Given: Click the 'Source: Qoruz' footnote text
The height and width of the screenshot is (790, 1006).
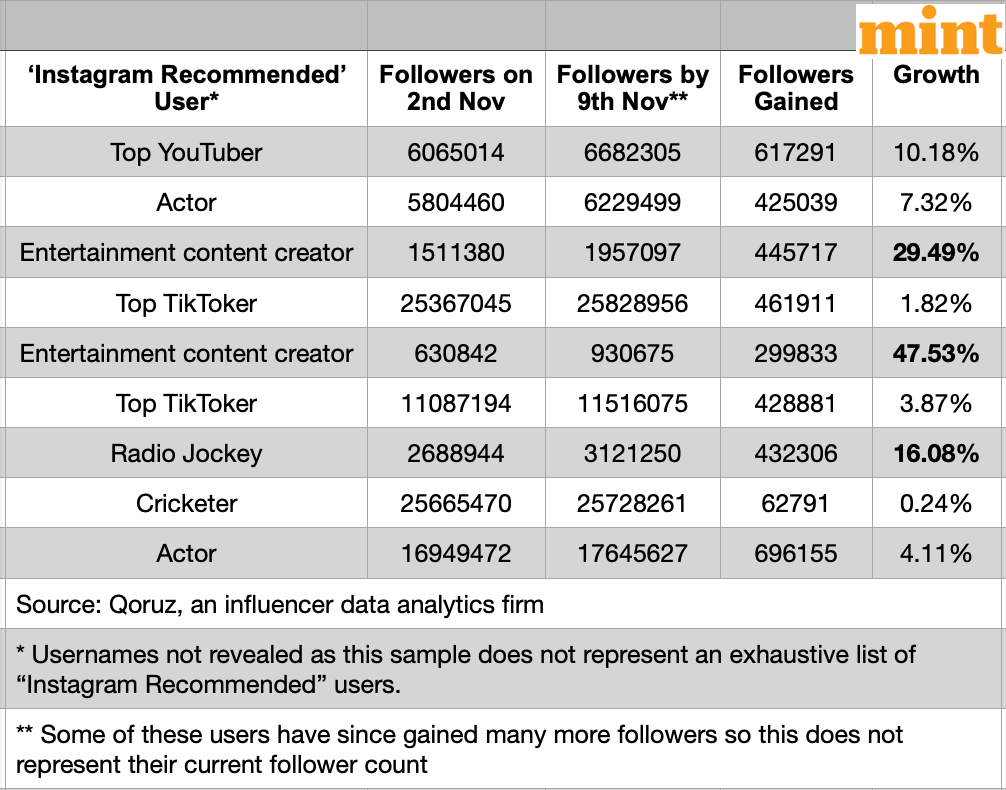Looking at the screenshot, I should (x=280, y=604).
